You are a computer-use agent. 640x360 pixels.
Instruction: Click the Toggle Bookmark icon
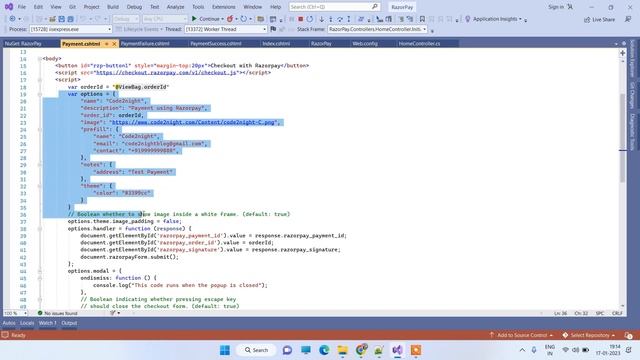point(422,19)
